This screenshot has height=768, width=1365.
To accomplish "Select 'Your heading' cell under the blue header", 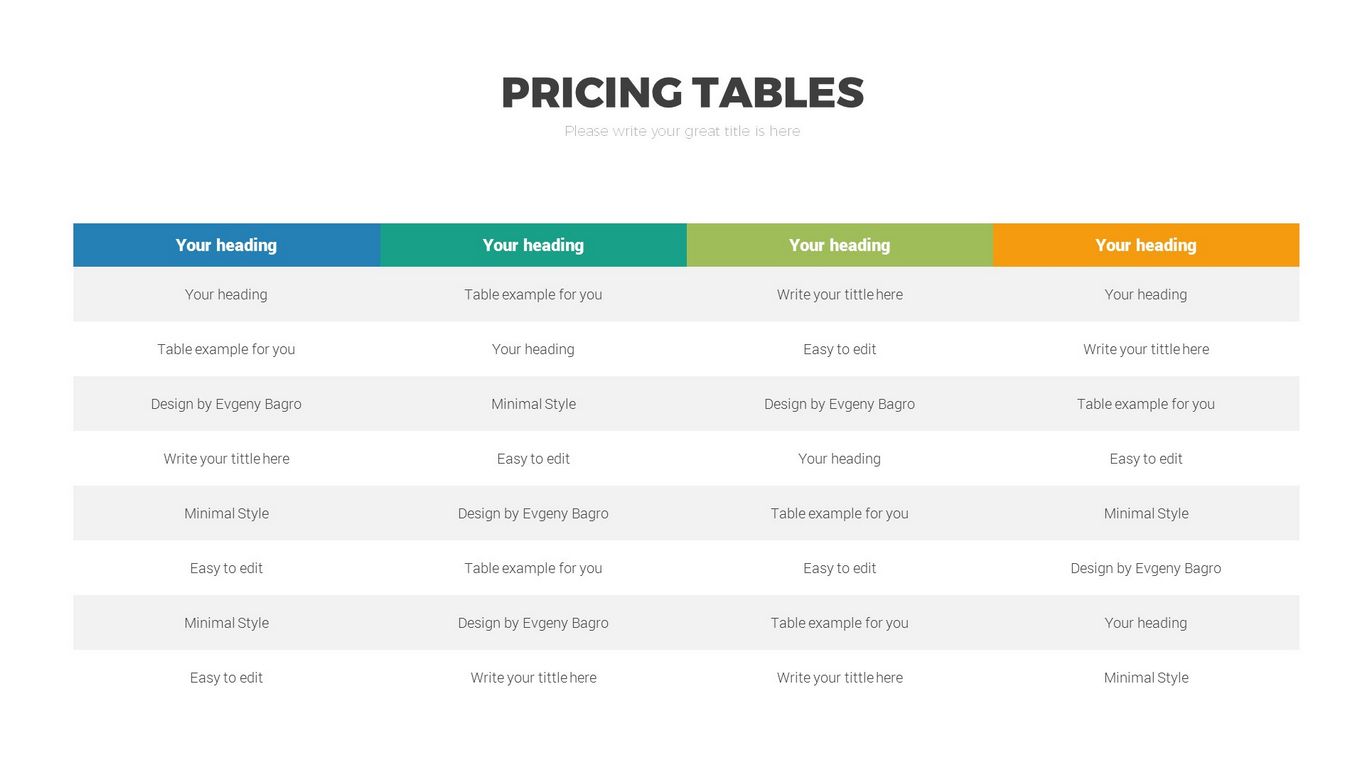I will coord(226,294).
